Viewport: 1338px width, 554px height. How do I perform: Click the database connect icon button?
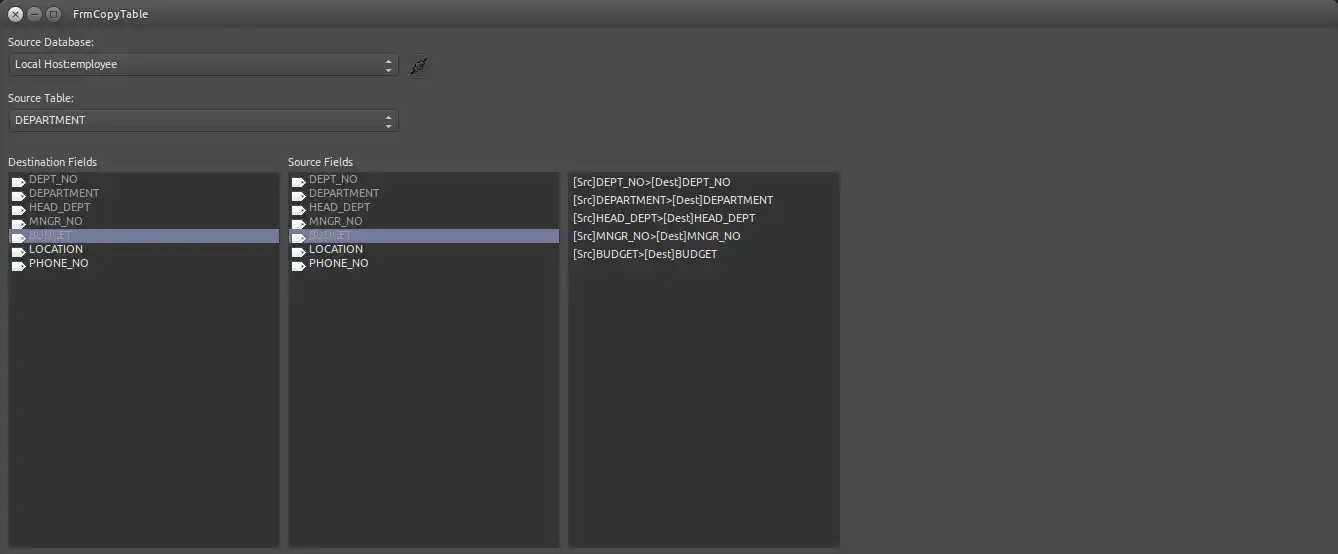click(419, 66)
